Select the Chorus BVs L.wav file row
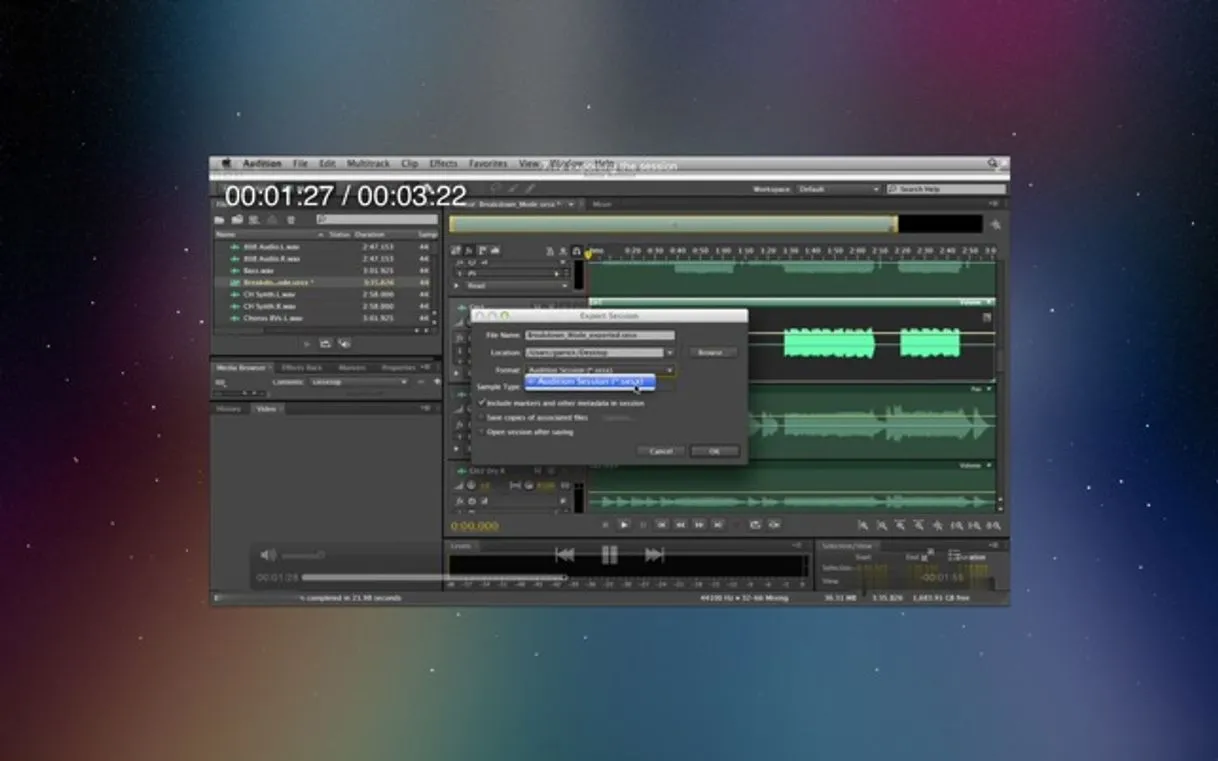The image size is (1218, 761). 323,318
